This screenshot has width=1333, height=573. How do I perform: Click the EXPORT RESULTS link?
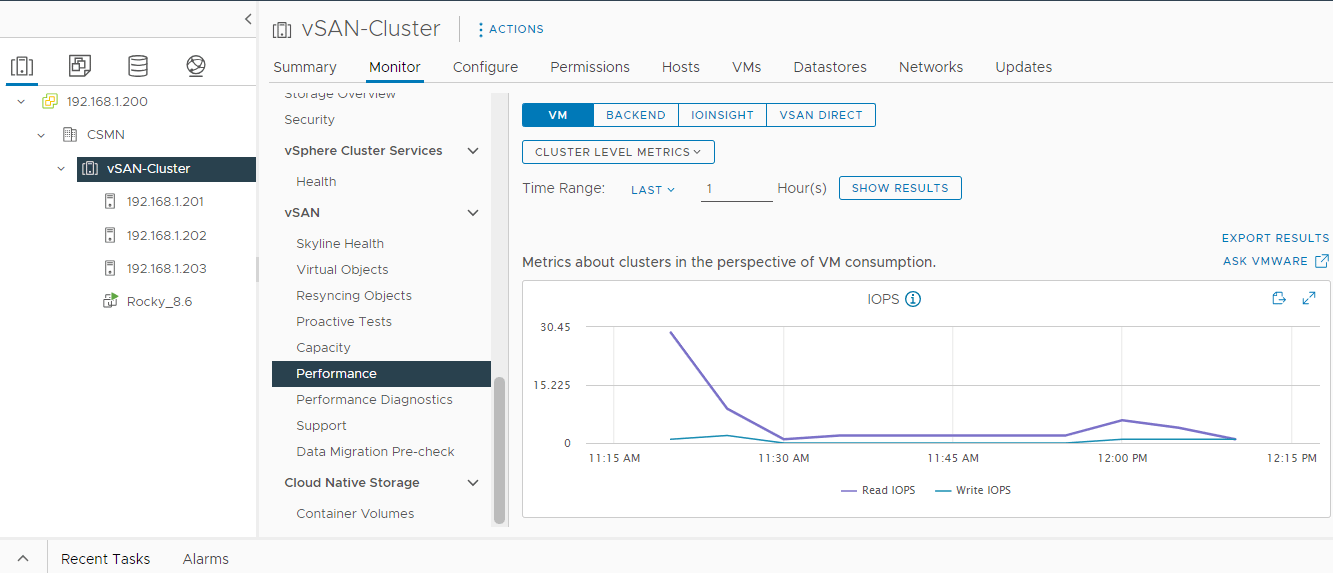[x=1276, y=238]
